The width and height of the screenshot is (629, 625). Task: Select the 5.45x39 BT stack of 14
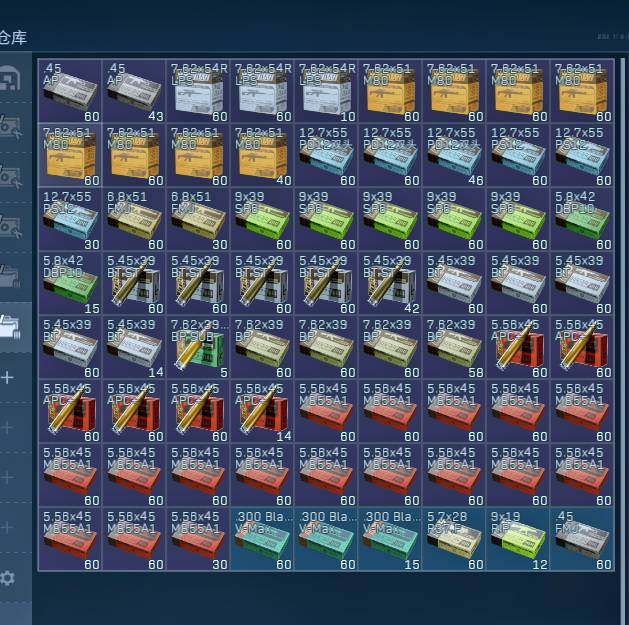[x=134, y=347]
